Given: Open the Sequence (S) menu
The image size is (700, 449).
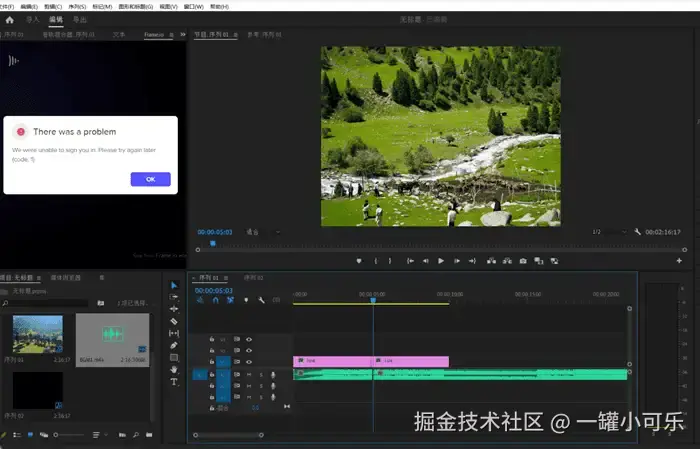Looking at the screenshot, I should click(77, 7).
